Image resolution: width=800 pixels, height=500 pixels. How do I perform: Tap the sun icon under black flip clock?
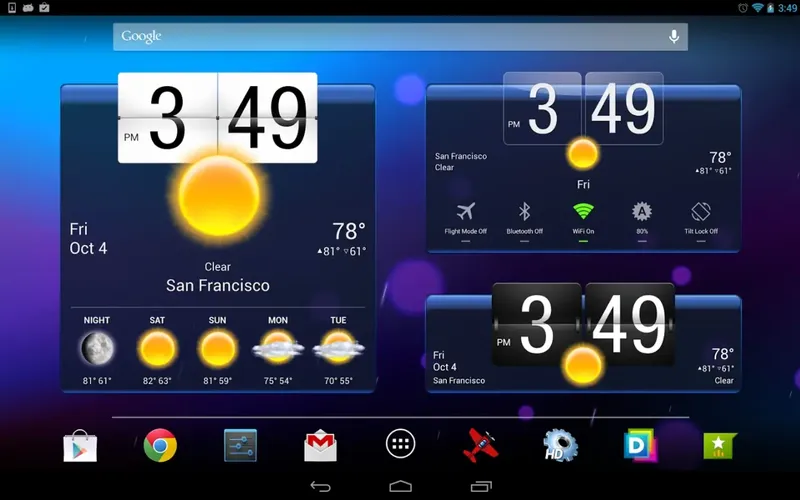click(583, 365)
